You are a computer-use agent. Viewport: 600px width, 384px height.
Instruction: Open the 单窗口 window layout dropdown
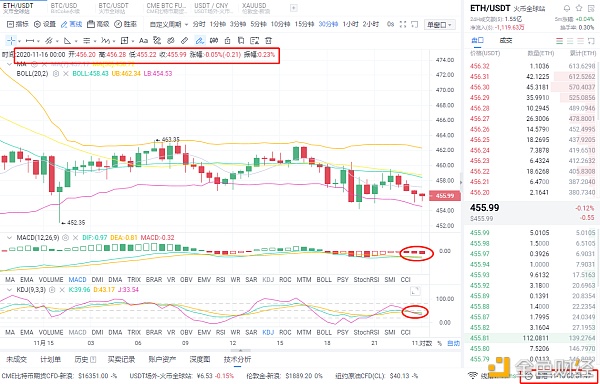click(x=439, y=25)
